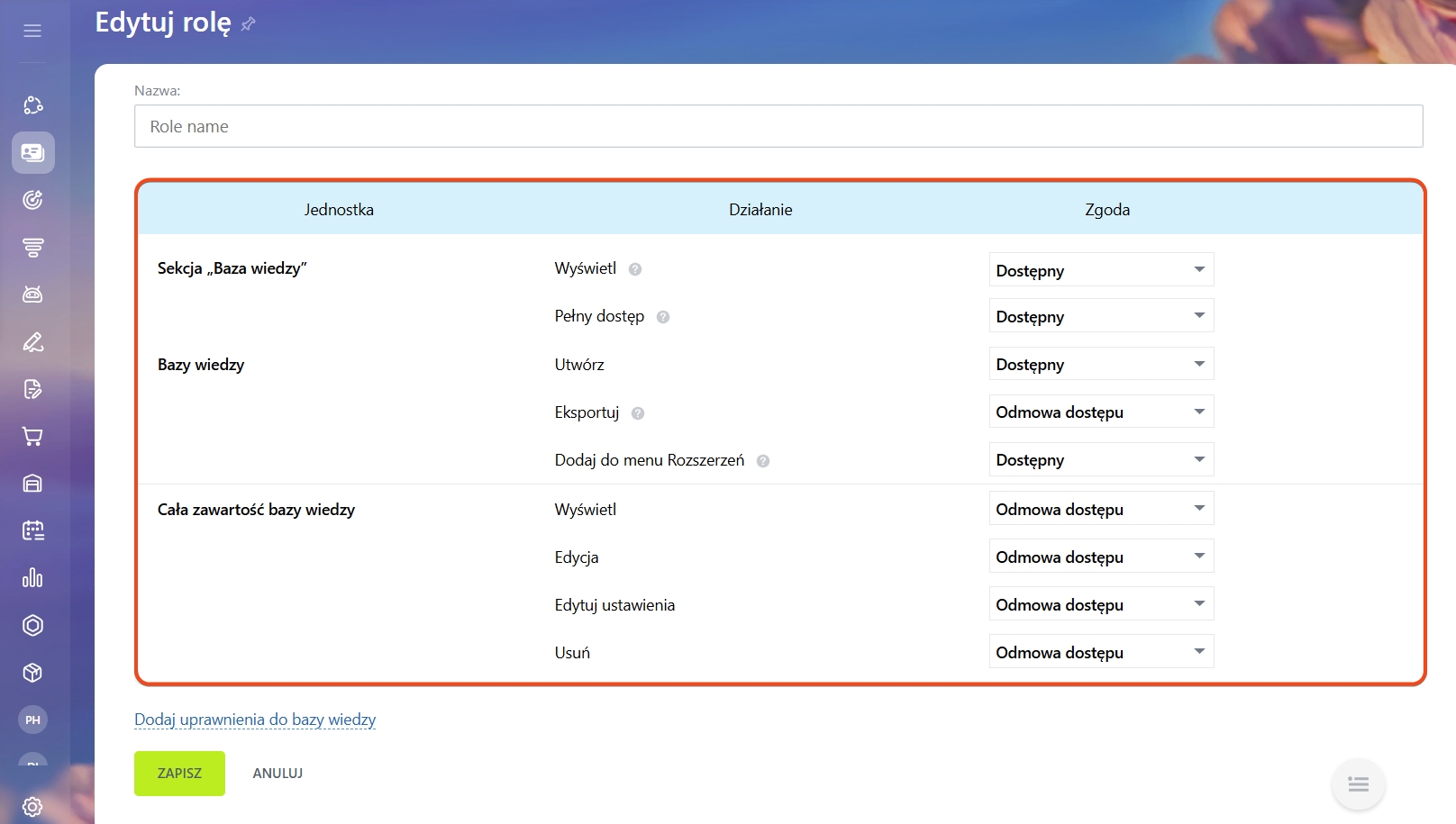The width and height of the screenshot is (1456, 824).
Task: Click help icon for Dodaj do menu Rozszerzeń
Action: click(x=763, y=461)
